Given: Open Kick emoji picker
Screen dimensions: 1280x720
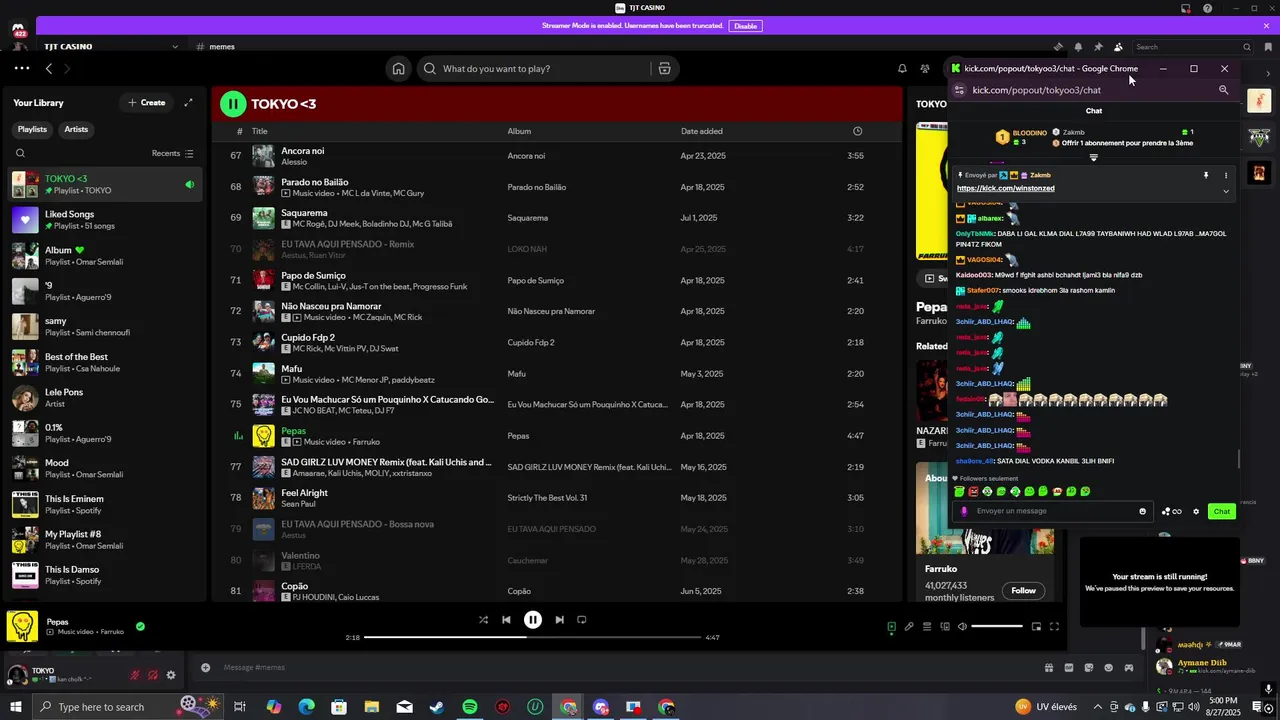Looking at the screenshot, I should 1143,511.
